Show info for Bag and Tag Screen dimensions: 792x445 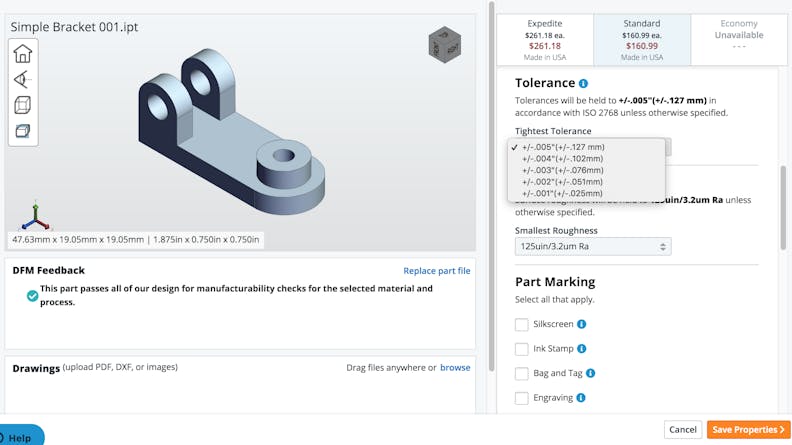click(x=591, y=373)
